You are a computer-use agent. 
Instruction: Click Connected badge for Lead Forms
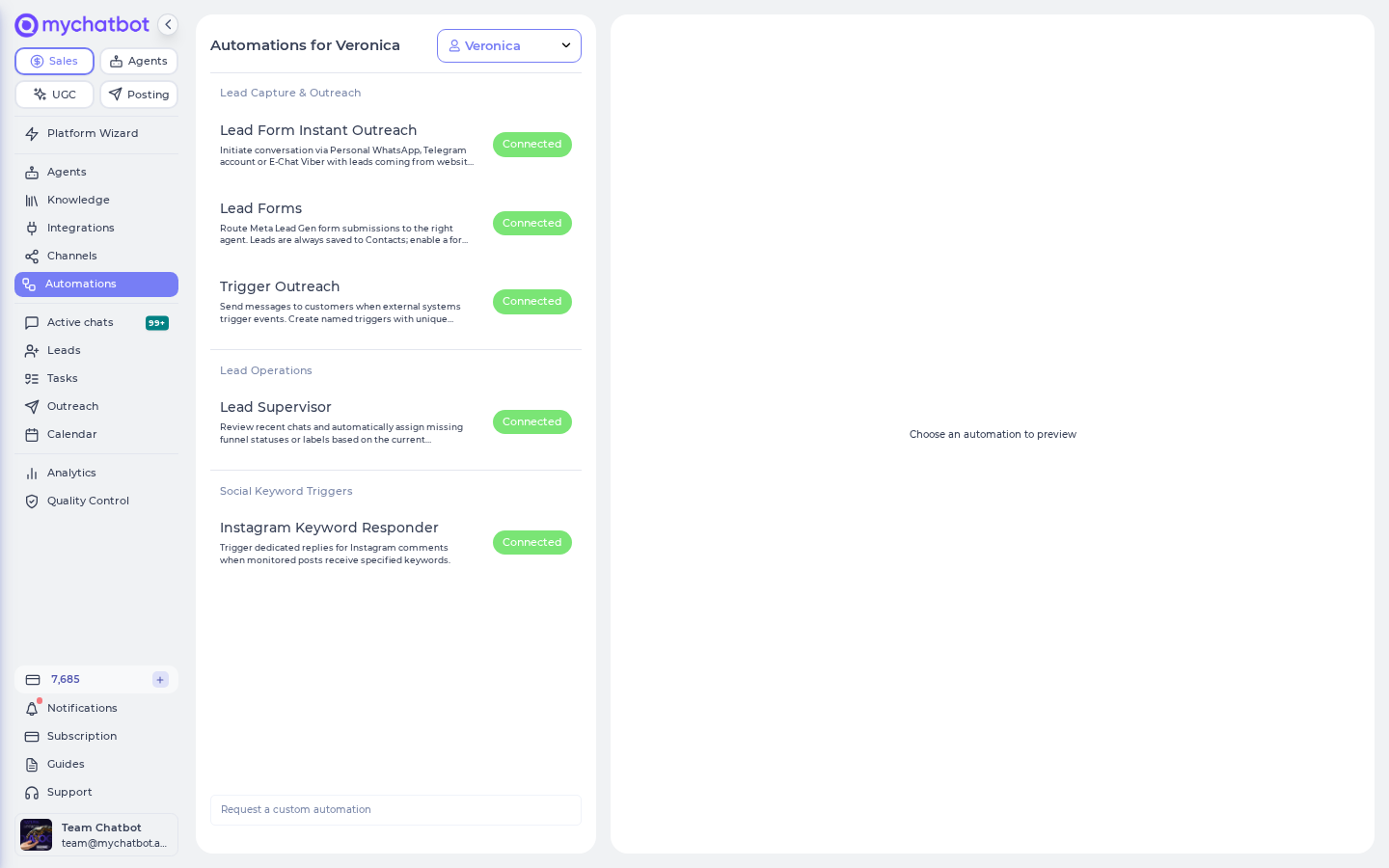pos(532,223)
